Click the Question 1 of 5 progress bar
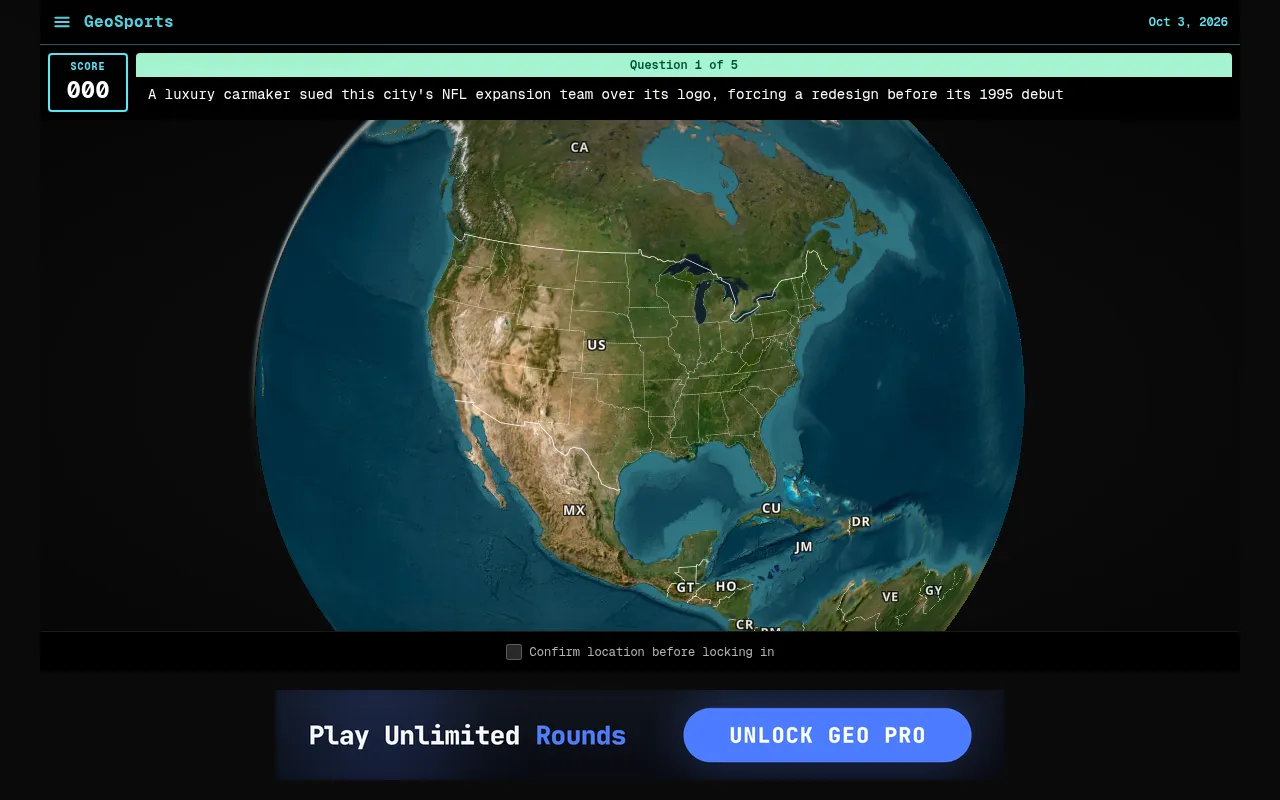 tap(684, 65)
